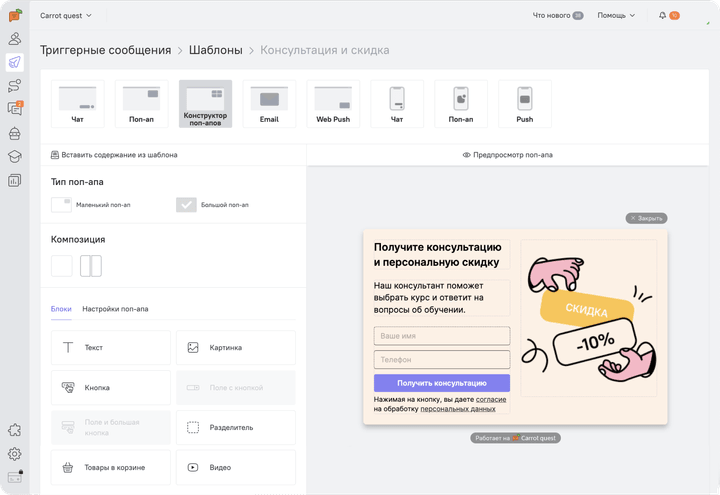Open Что нового updates
This screenshot has width=720, height=495.
point(557,15)
